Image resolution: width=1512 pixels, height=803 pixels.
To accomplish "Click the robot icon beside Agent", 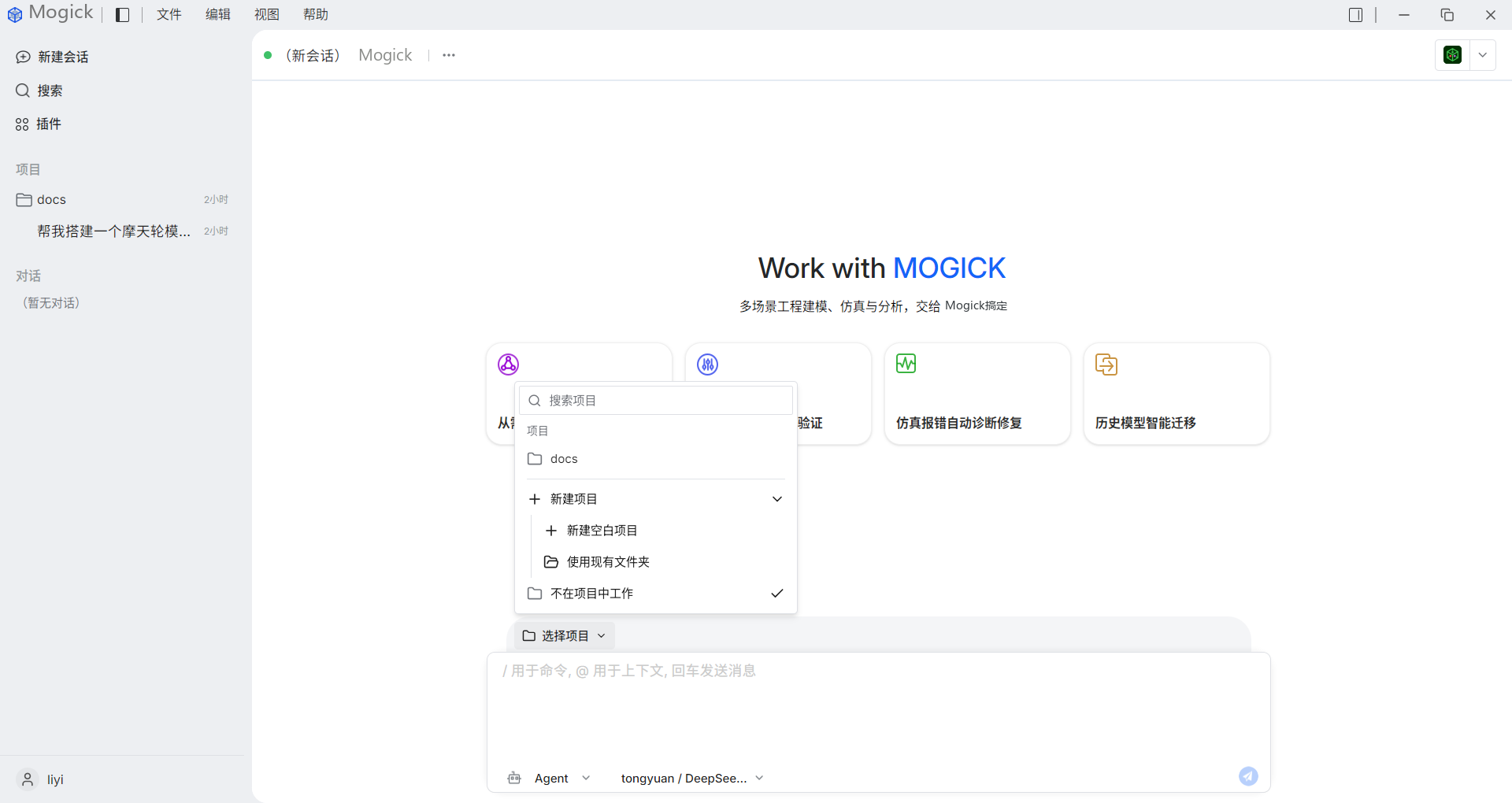I will point(514,778).
